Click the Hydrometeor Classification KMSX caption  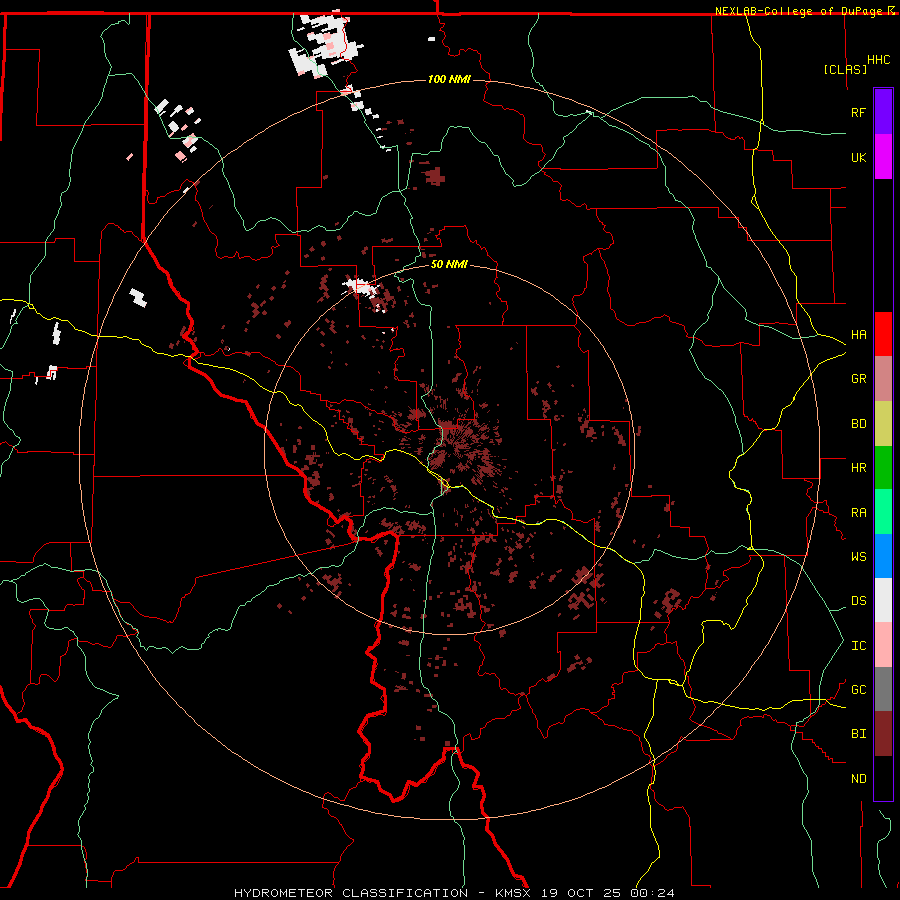pyautogui.click(x=454, y=893)
